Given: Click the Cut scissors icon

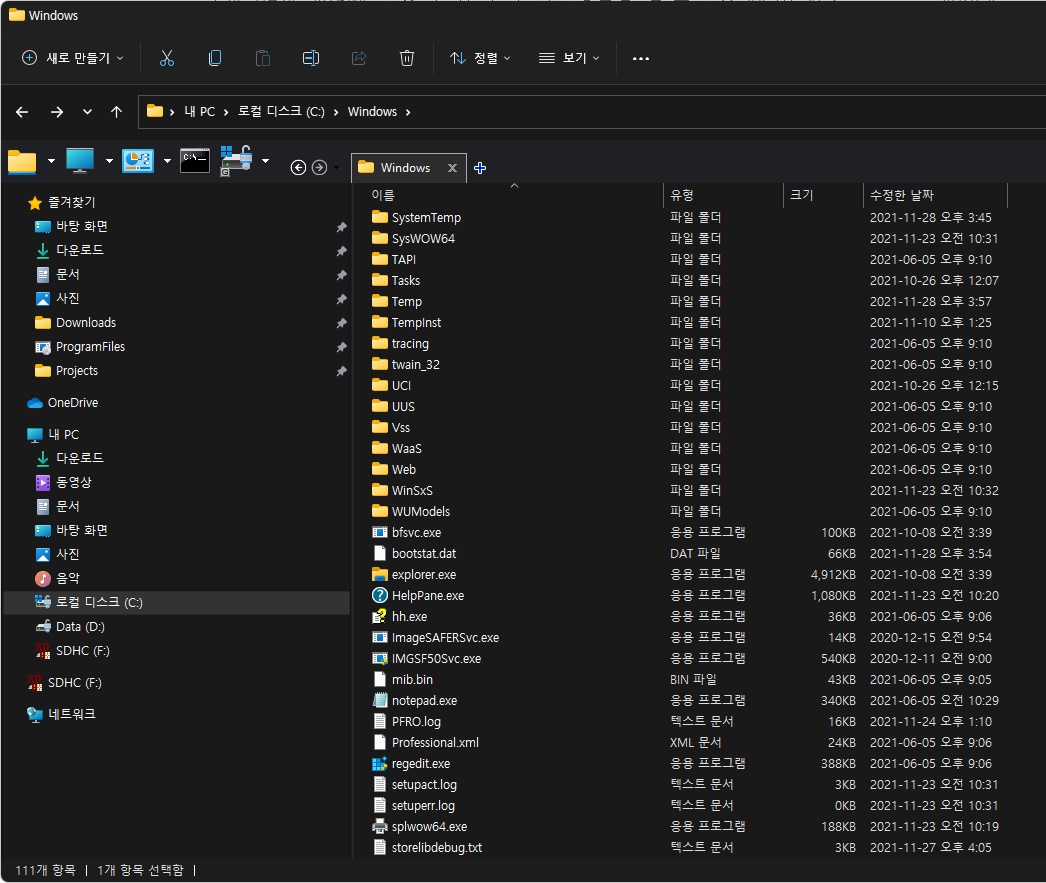Looking at the screenshot, I should [x=167, y=58].
